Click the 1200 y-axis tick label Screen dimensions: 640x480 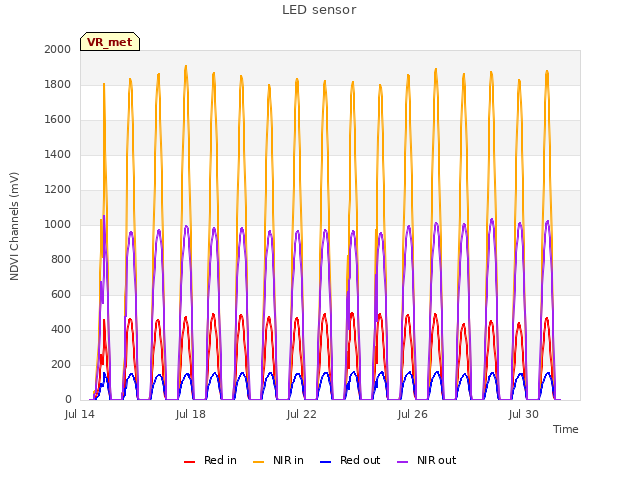(x=58, y=189)
